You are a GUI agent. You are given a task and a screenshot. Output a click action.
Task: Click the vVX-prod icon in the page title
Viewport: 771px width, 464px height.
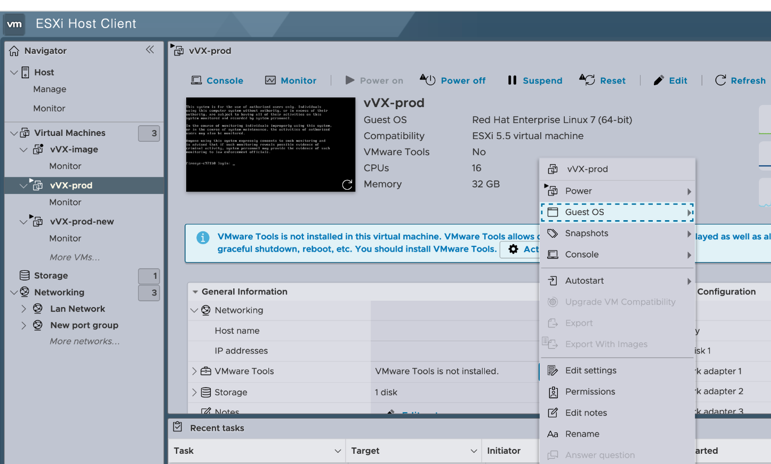pyautogui.click(x=177, y=50)
